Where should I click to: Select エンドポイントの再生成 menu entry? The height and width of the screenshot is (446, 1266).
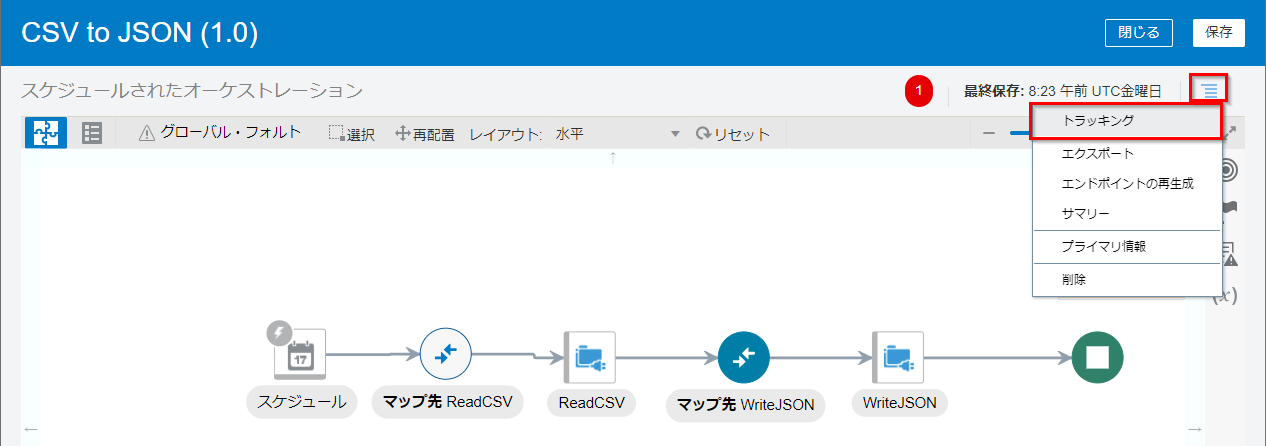1126,184
